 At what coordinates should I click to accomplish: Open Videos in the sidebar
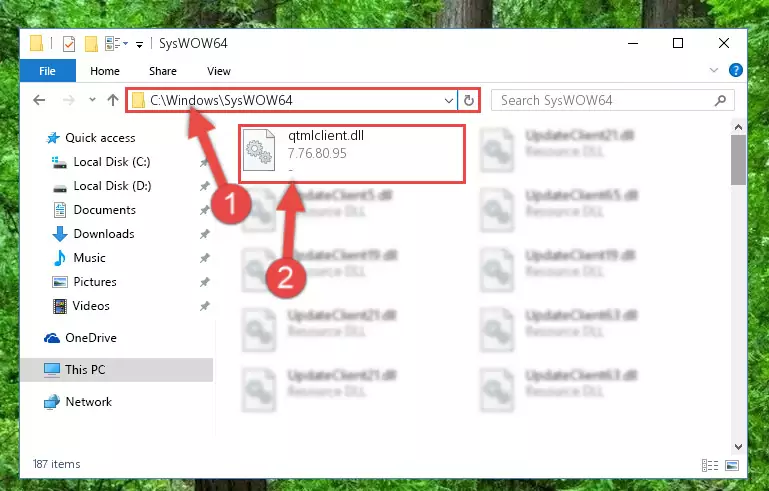pyautogui.click(x=91, y=306)
